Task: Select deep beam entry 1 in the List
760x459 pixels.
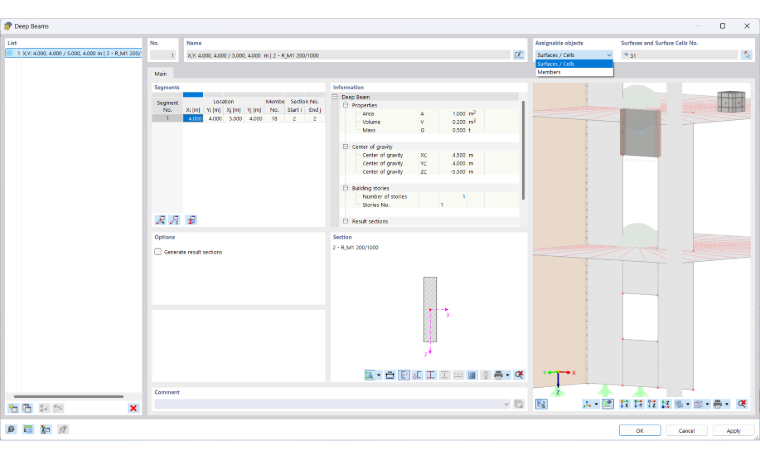Action: (74, 53)
